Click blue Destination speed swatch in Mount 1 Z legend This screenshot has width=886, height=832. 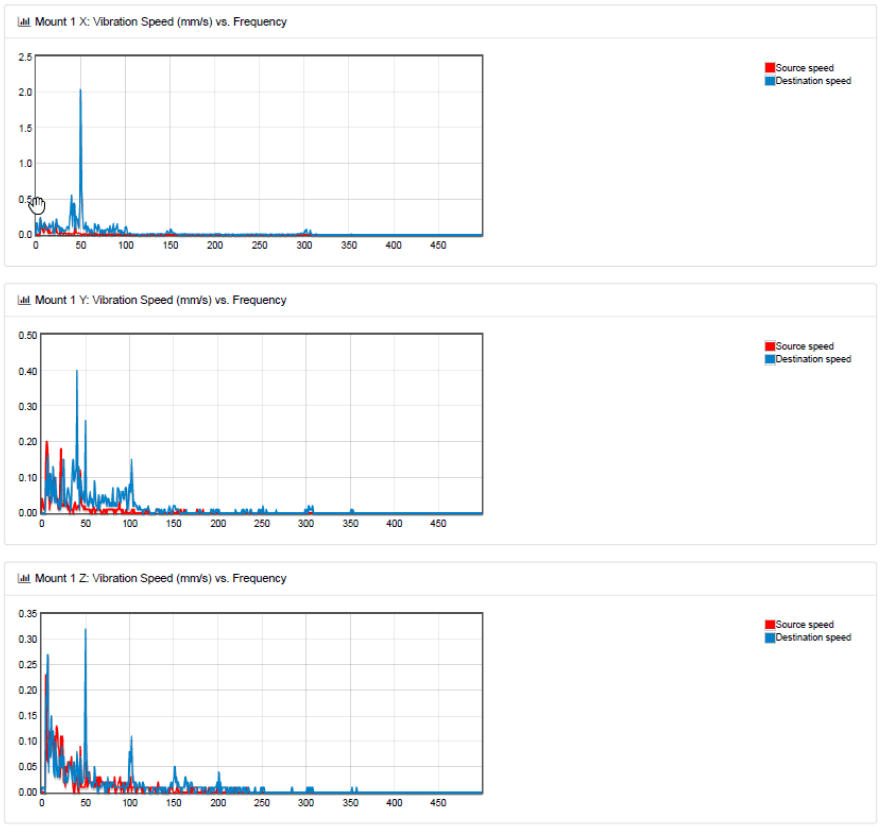point(769,637)
